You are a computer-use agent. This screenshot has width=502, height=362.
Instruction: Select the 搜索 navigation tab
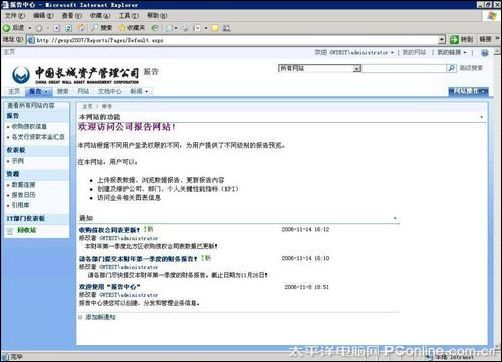[62, 91]
